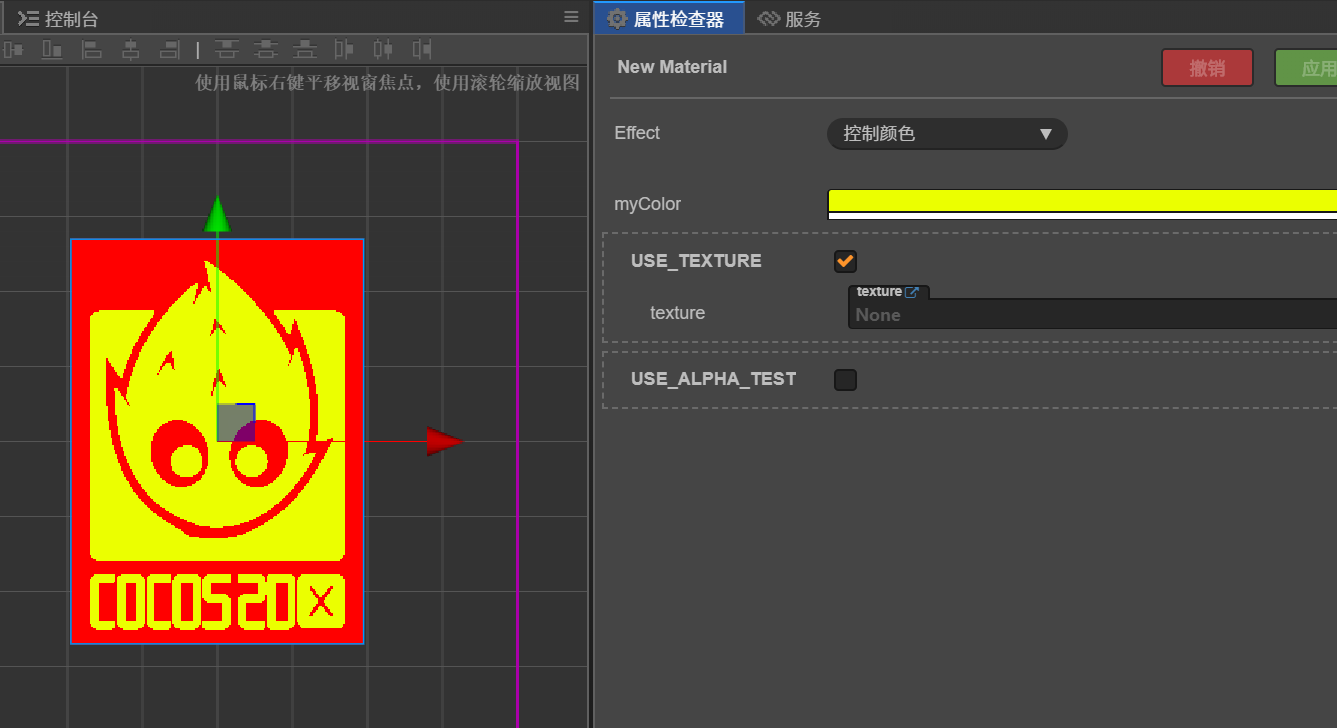This screenshot has width=1337, height=728.
Task: Click the USE_ALPHA_TEST define label
Action: (x=713, y=379)
